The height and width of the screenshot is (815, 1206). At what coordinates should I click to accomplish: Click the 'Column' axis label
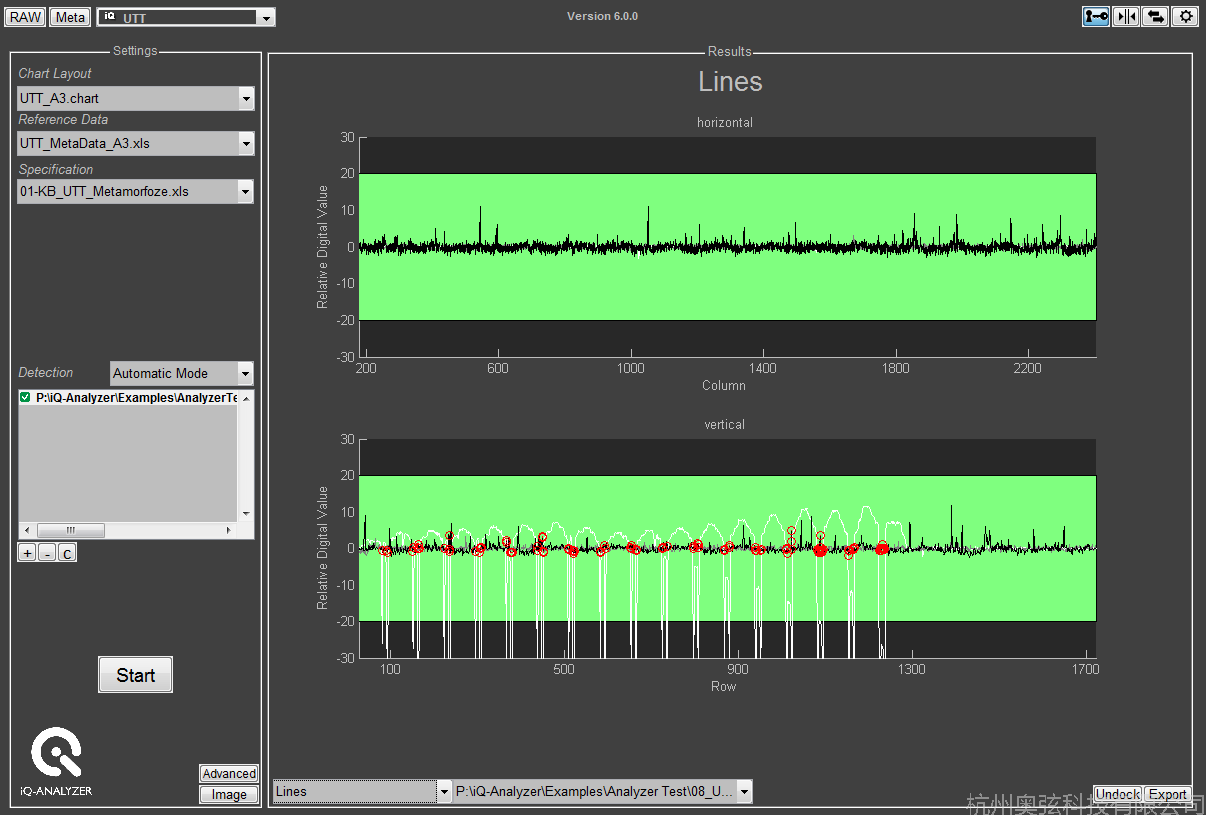(x=724, y=385)
